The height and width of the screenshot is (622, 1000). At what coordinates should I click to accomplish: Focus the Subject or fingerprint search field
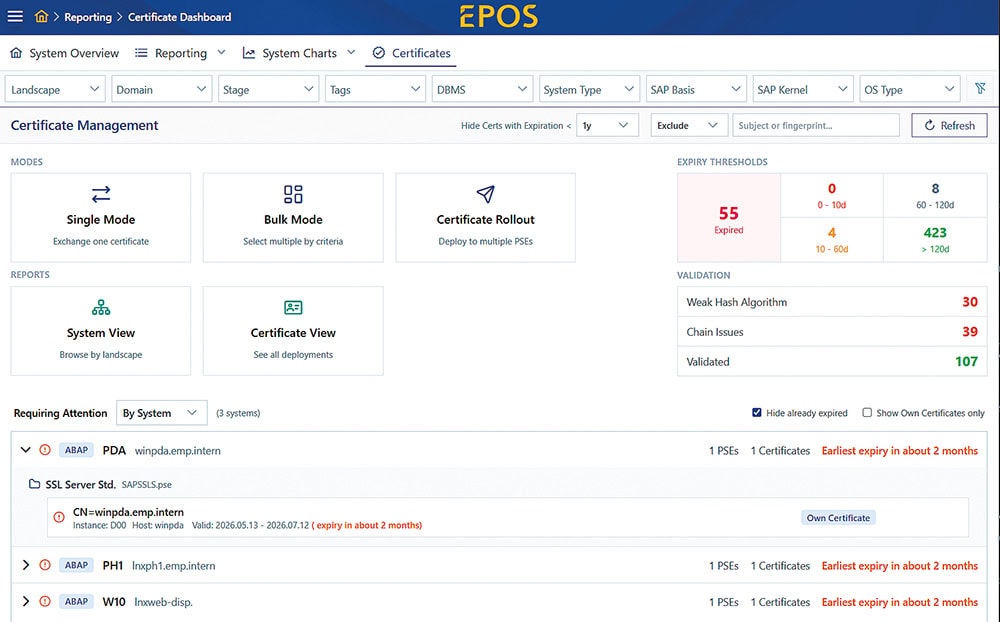[x=816, y=125]
